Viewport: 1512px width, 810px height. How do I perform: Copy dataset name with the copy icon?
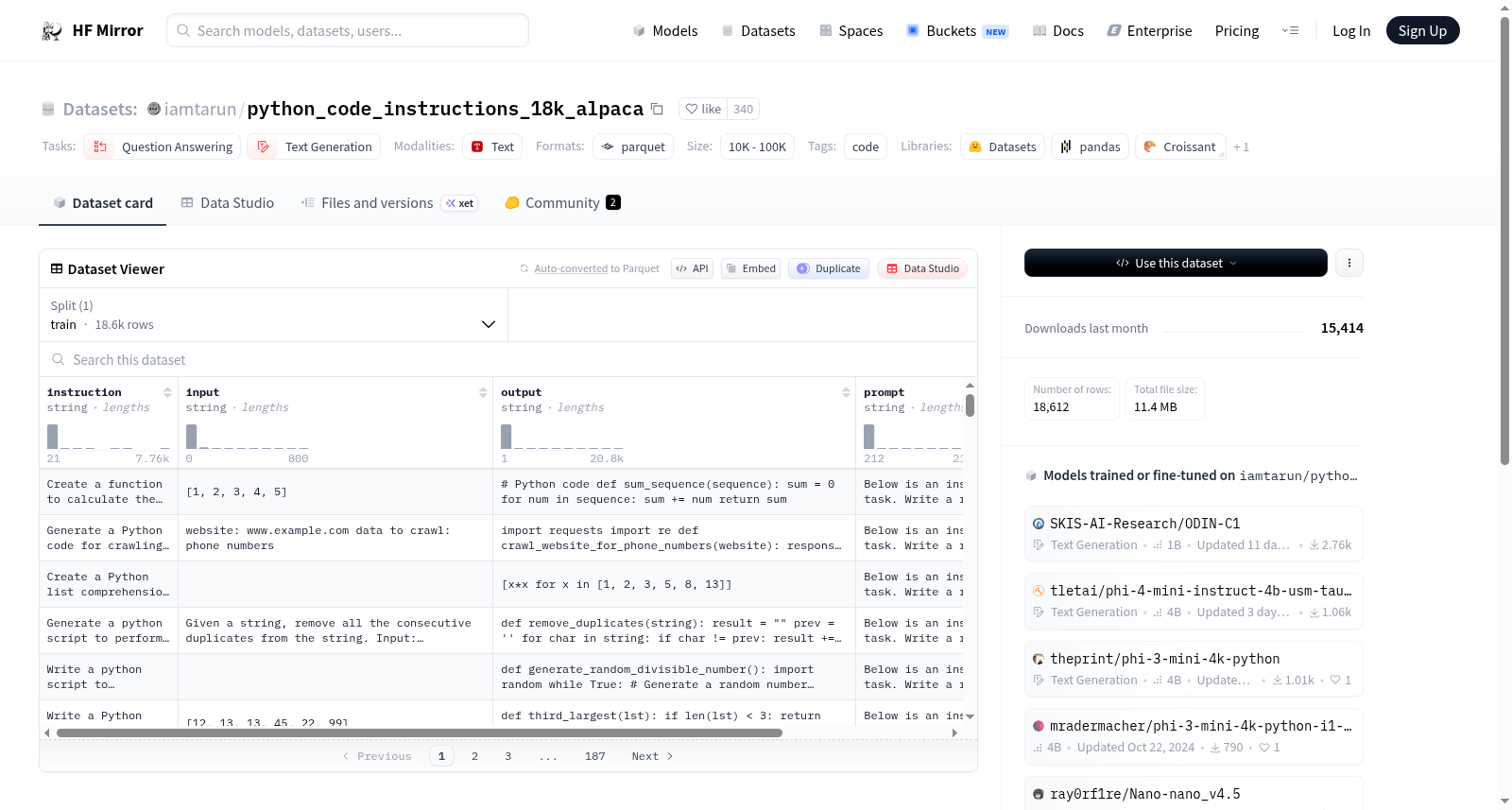tap(657, 109)
